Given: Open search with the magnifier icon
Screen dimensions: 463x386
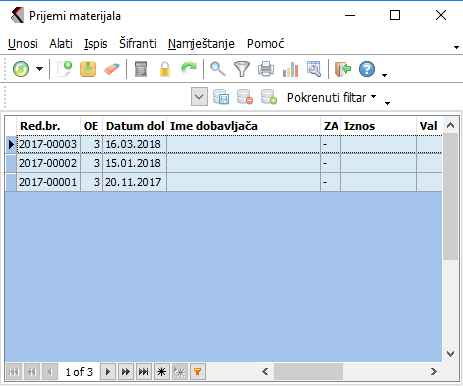Looking at the screenshot, I should click(218, 69).
